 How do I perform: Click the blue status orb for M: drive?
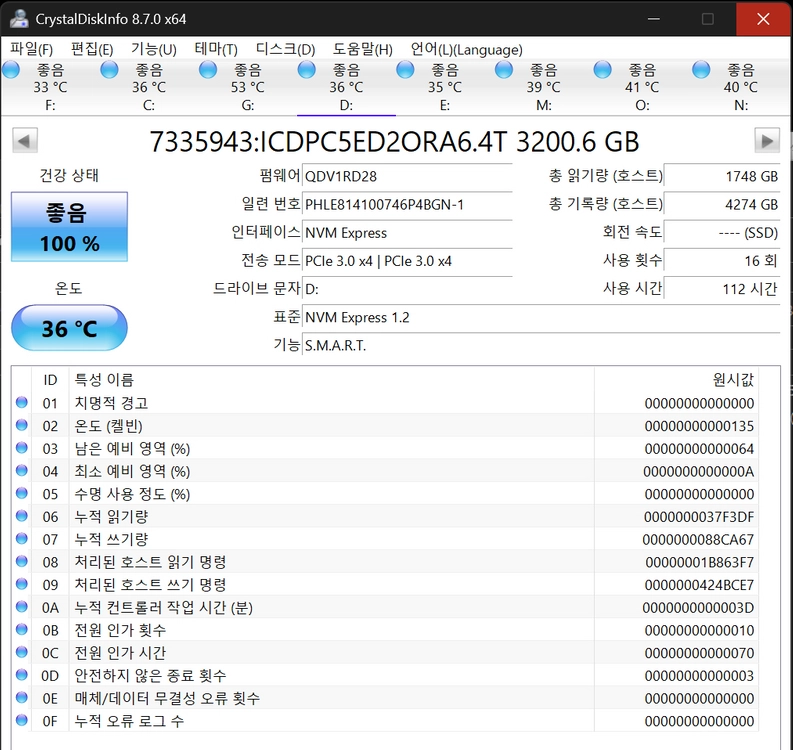click(504, 70)
